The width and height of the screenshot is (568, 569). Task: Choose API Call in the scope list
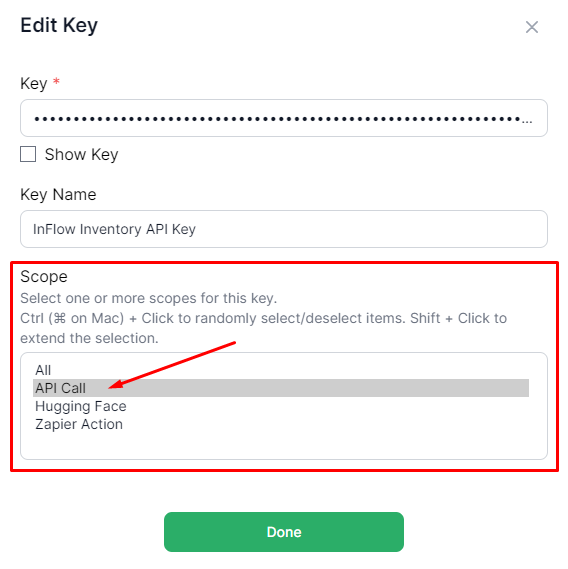click(281, 388)
